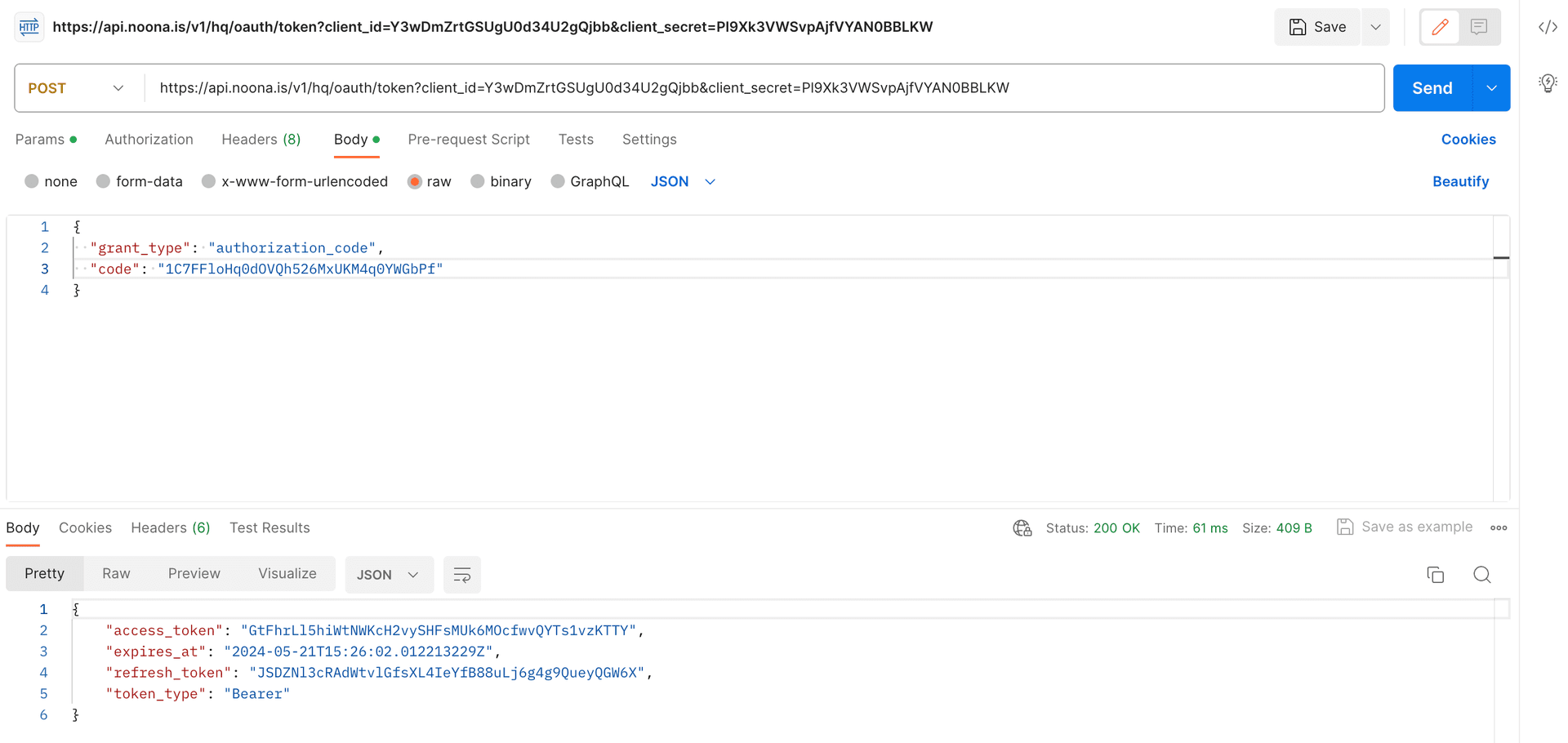Select the form-data body type
This screenshot has width=1568, height=743.
140,181
